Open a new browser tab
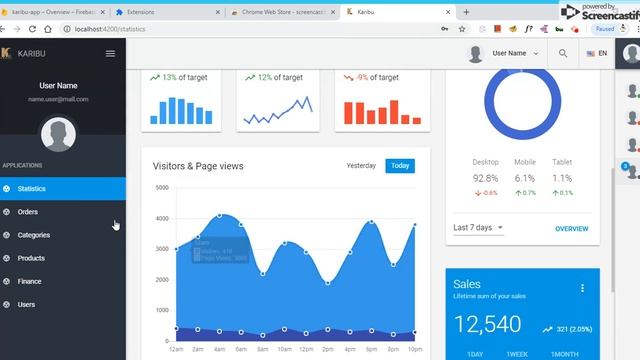Image resolution: width=640 pixels, height=360 pixels. pyautogui.click(x=466, y=12)
